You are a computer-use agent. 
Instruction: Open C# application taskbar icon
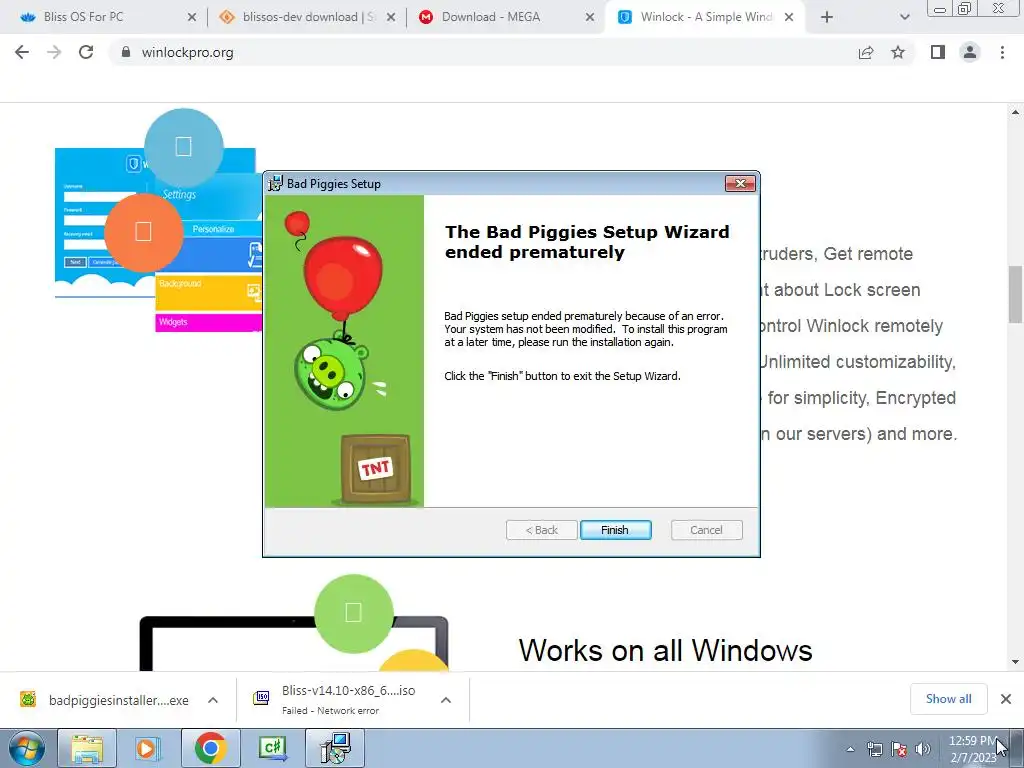point(272,748)
